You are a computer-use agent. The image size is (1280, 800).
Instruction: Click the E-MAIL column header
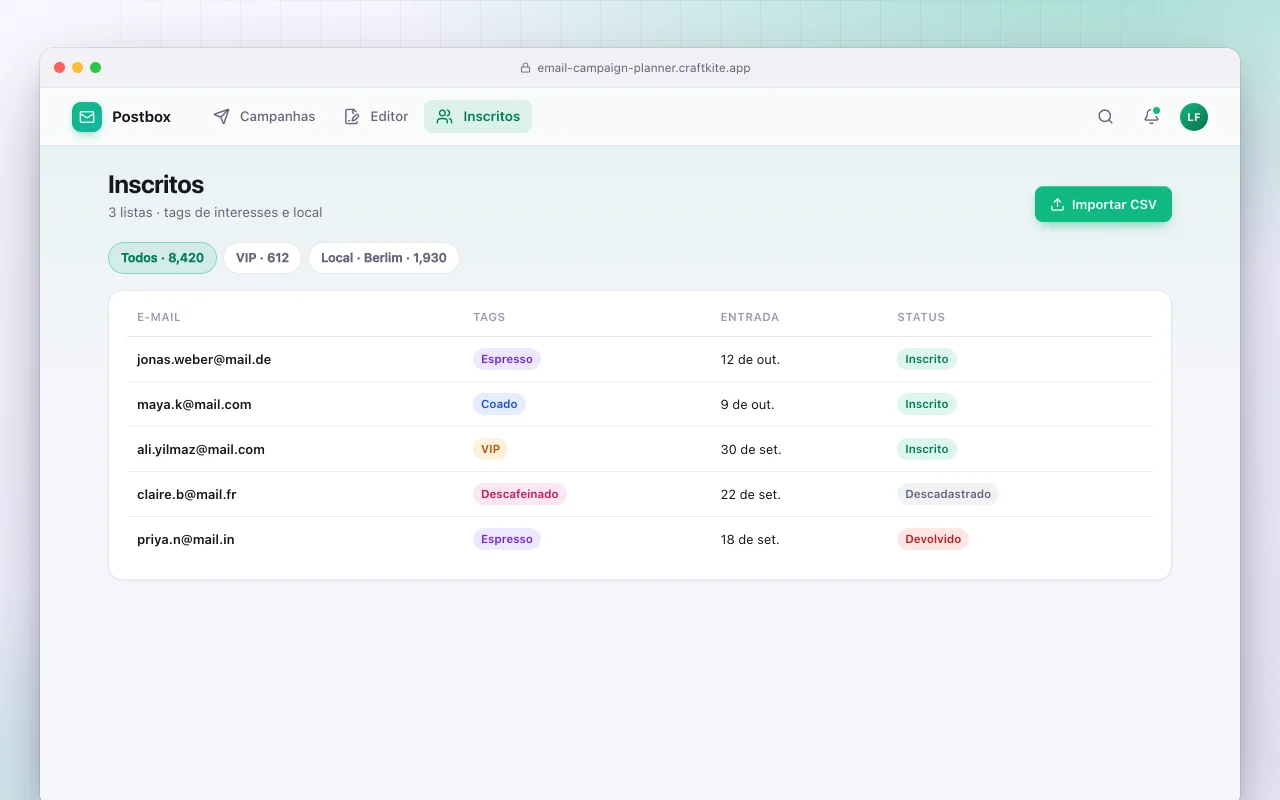pos(159,317)
